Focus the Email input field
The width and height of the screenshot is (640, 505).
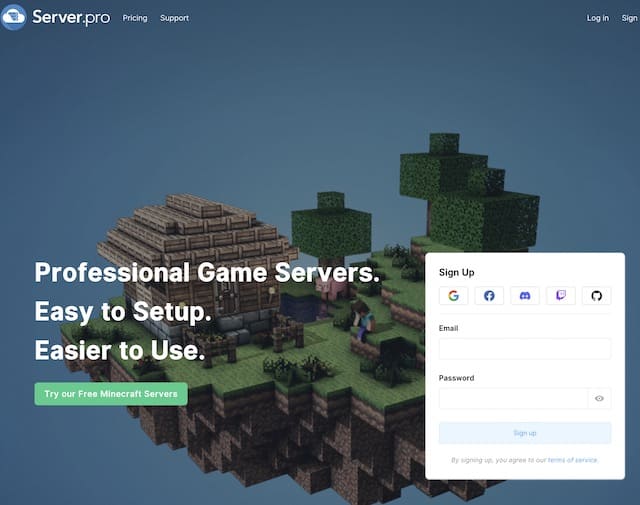(x=525, y=349)
